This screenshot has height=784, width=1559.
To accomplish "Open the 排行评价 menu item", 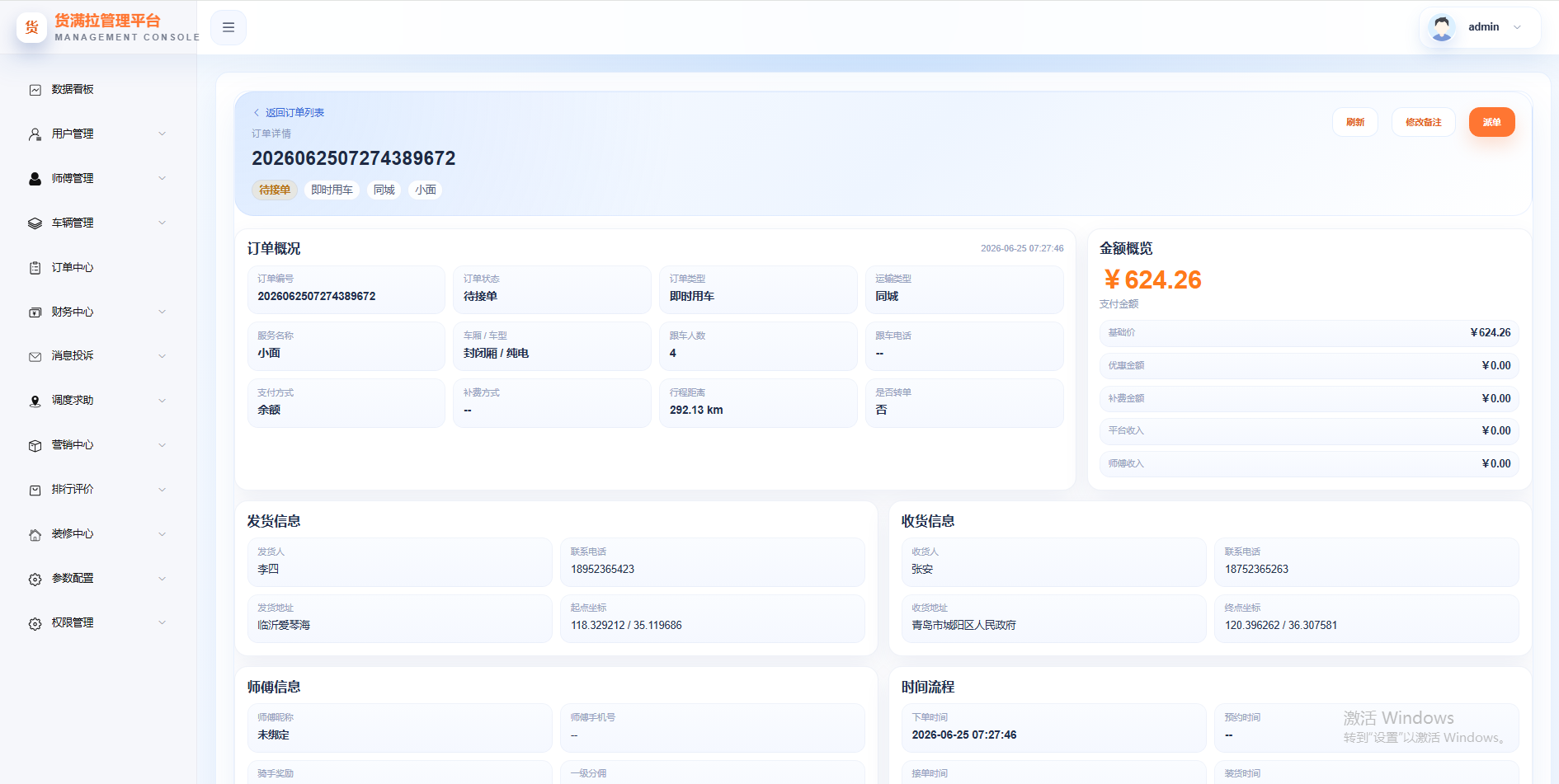I will (x=98, y=490).
